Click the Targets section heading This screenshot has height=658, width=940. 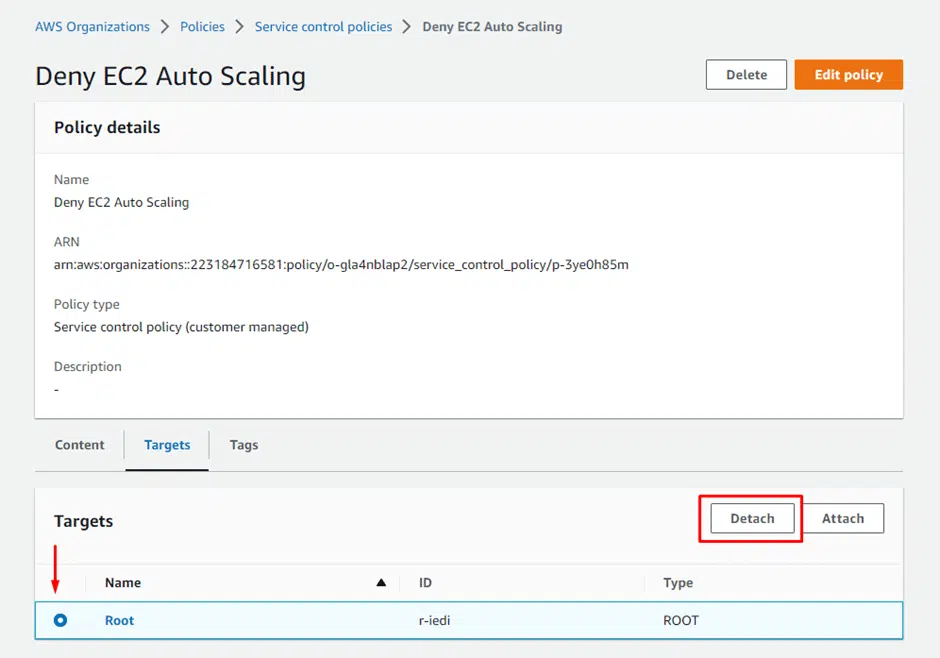(x=83, y=521)
